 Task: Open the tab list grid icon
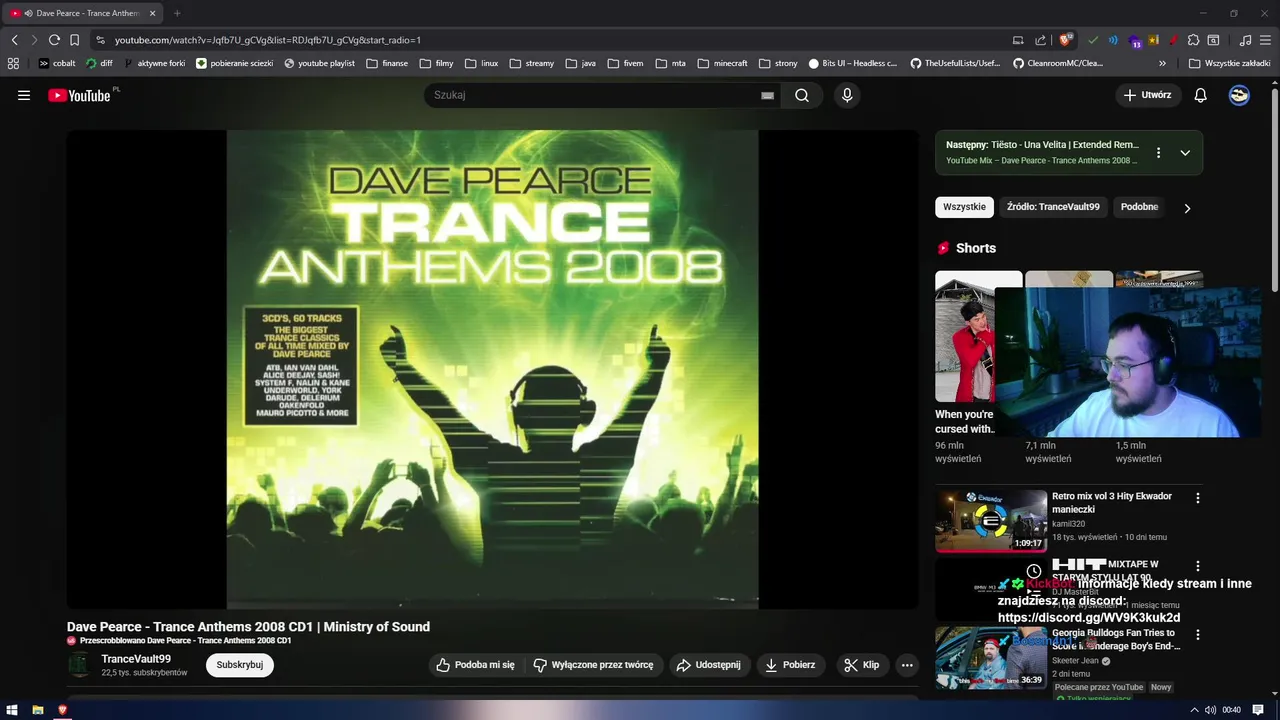tap(13, 63)
